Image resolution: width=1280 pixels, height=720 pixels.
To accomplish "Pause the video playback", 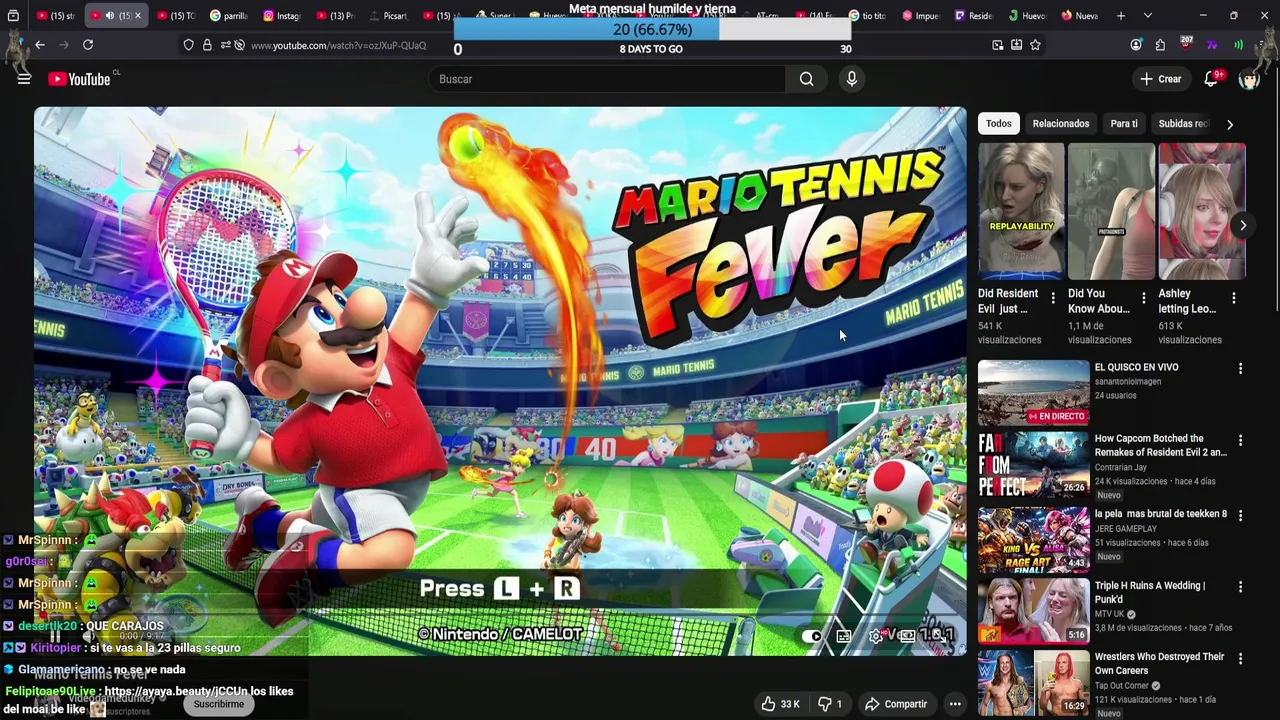I will [55, 635].
